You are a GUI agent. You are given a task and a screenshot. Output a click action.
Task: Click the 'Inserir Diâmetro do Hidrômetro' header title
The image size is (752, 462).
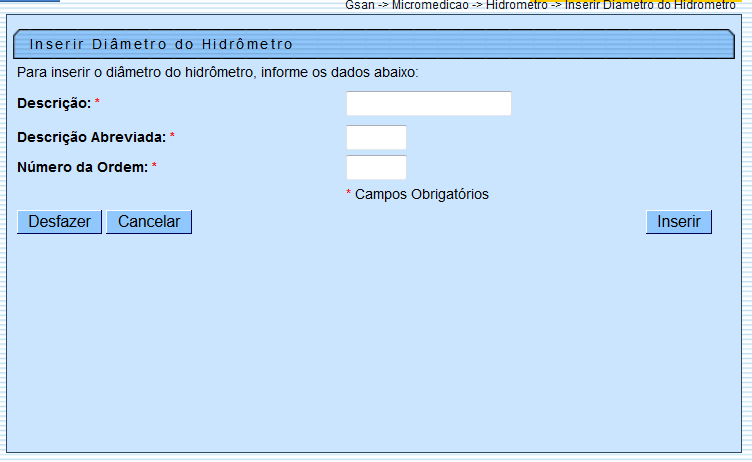point(161,44)
